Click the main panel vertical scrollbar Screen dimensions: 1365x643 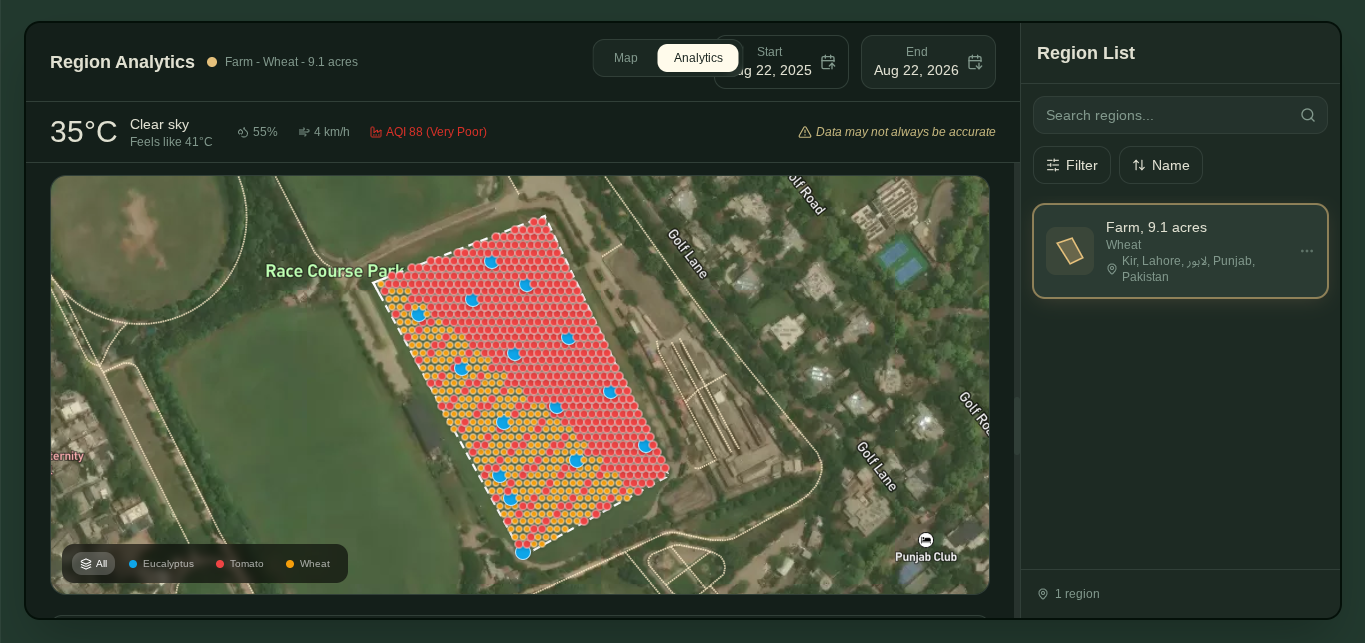tap(1017, 425)
